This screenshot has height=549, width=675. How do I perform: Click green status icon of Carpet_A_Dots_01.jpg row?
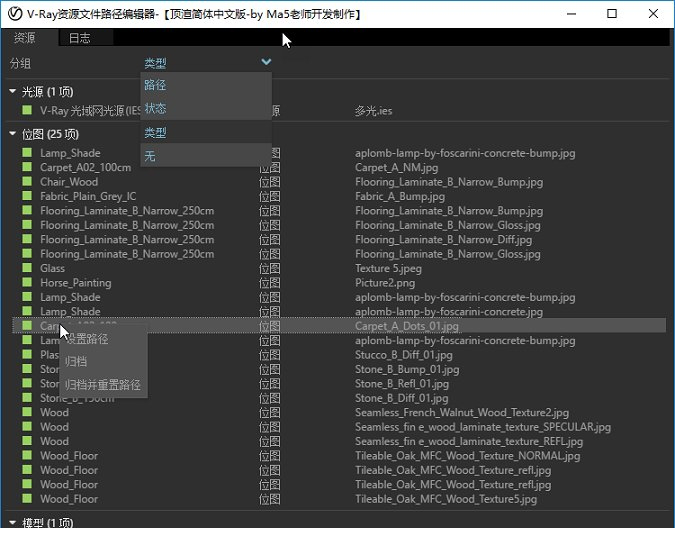(x=27, y=326)
